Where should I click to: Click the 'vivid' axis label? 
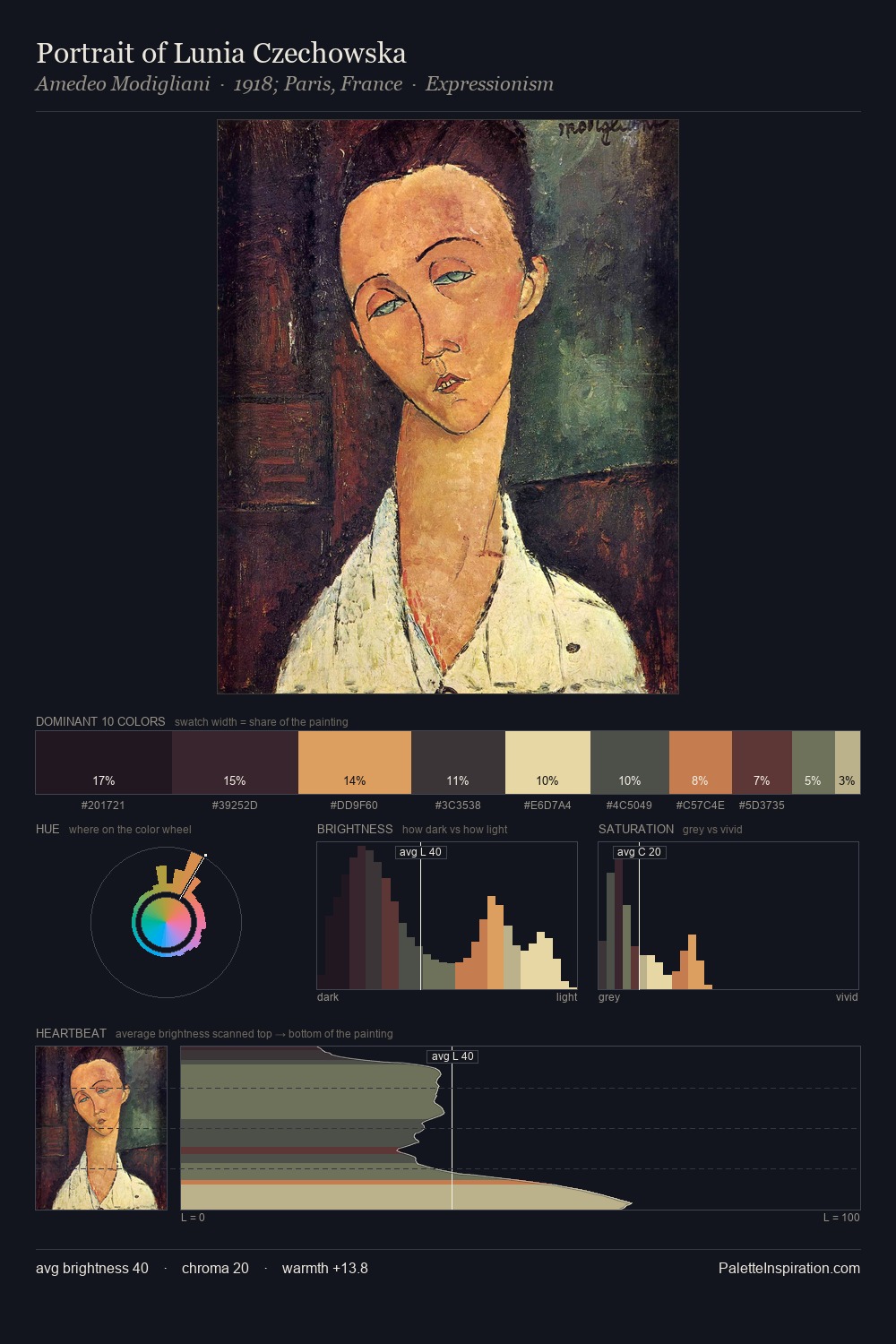(847, 997)
